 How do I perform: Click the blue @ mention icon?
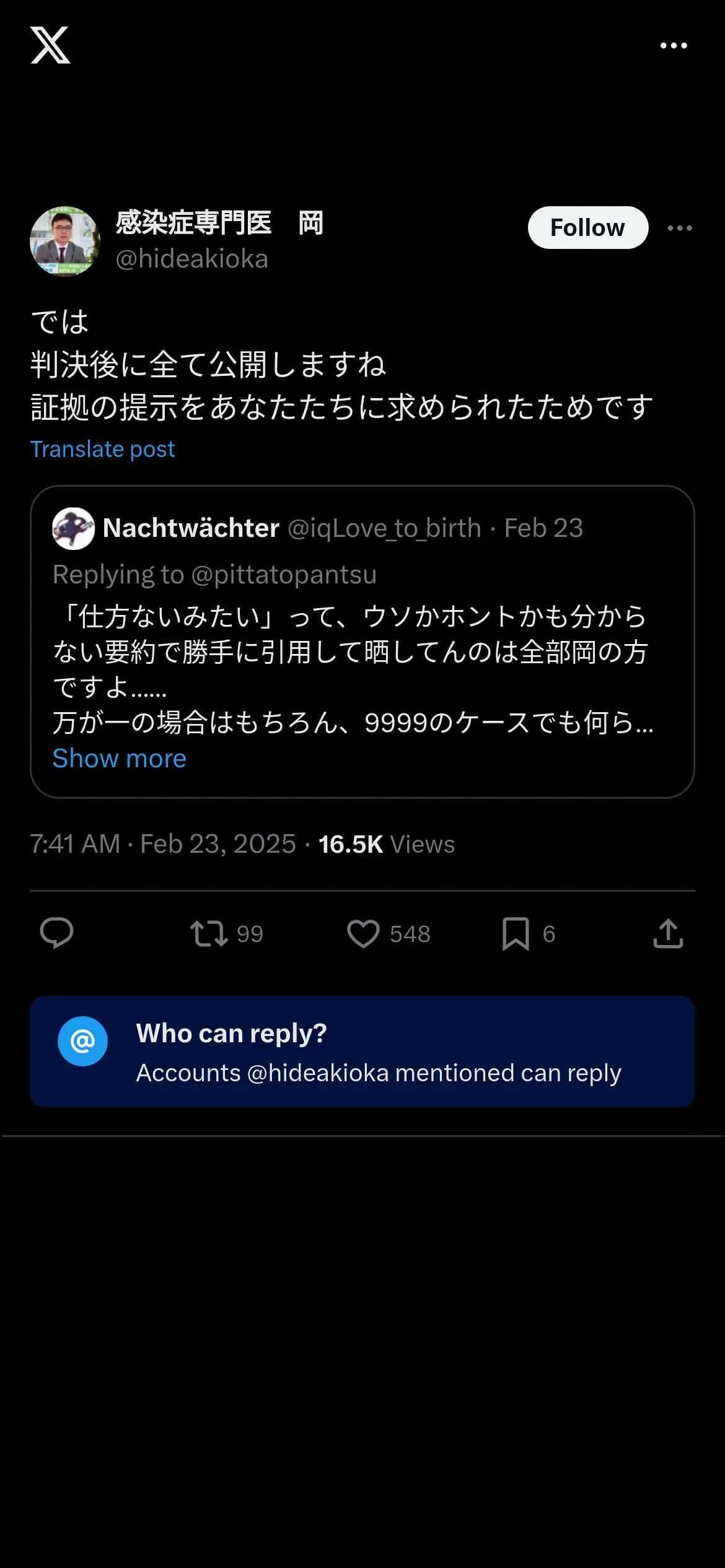(82, 1041)
